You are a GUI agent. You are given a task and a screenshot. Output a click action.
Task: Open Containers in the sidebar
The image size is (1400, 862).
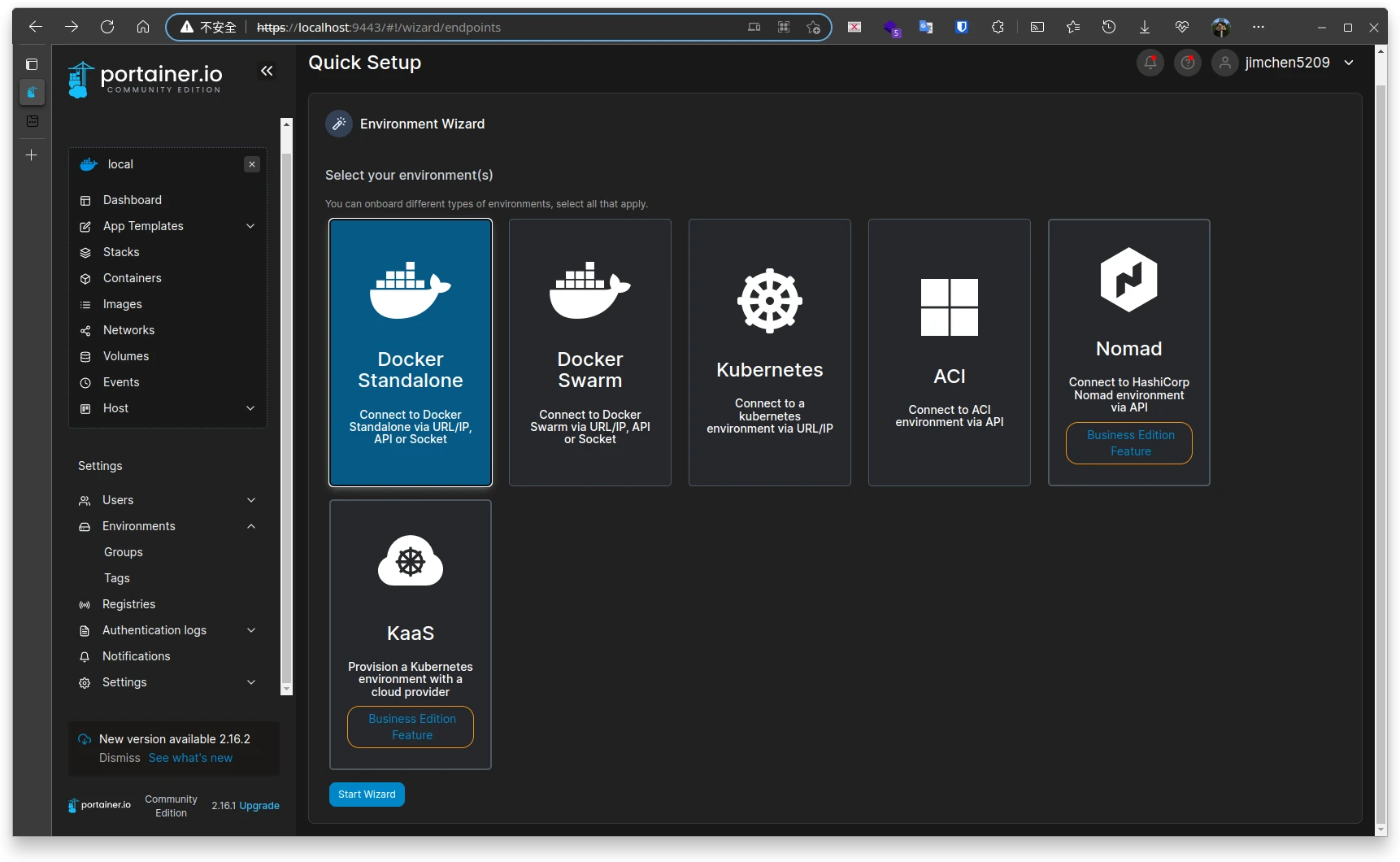132,278
